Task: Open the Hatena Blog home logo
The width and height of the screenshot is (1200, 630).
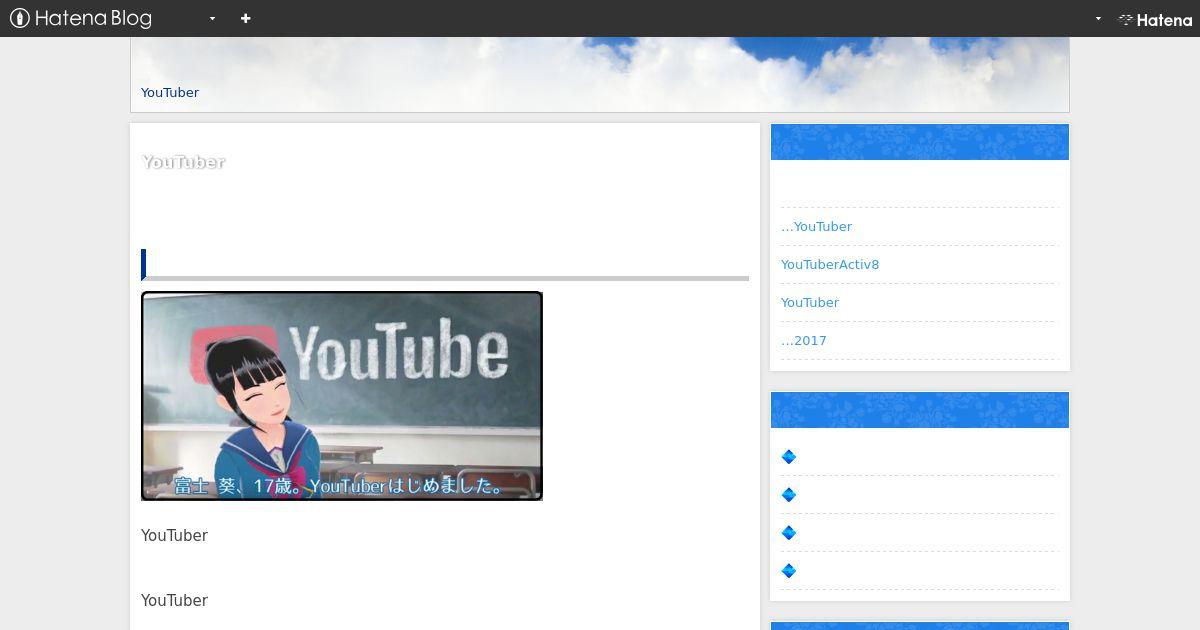Action: coord(81,18)
